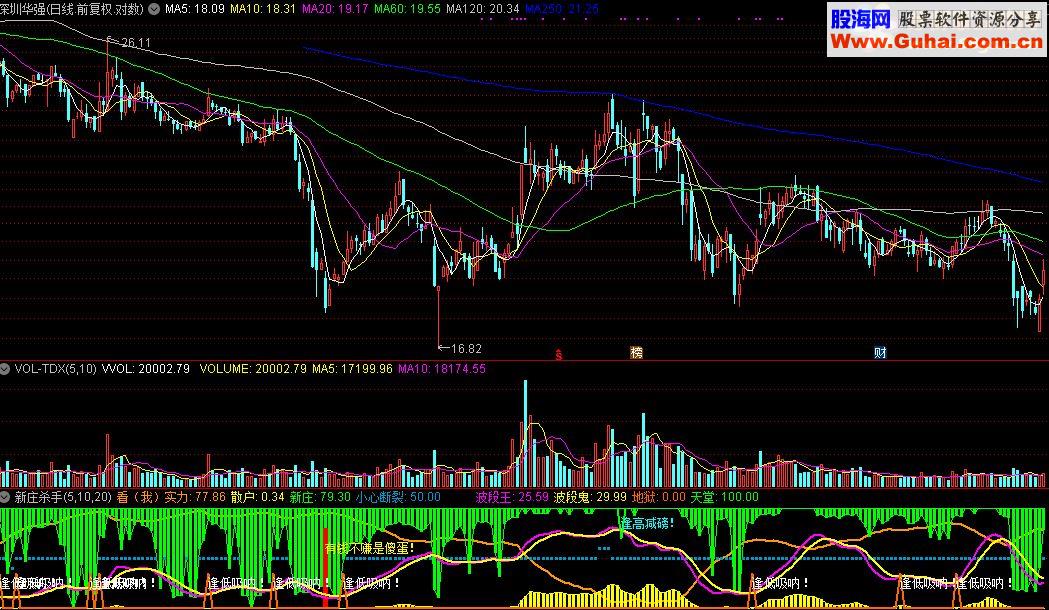This screenshot has height=610, width=1049.
Task: Click the 16.82 low price label
Action: tap(466, 348)
